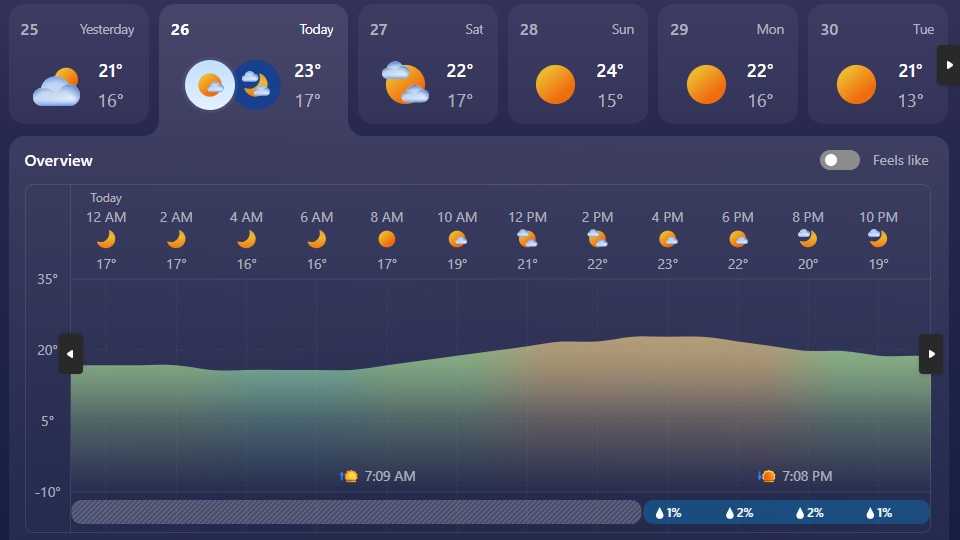Viewport: 960px width, 540px height.
Task: Click the sunrise icon beside 7:09 AM
Action: 349,476
